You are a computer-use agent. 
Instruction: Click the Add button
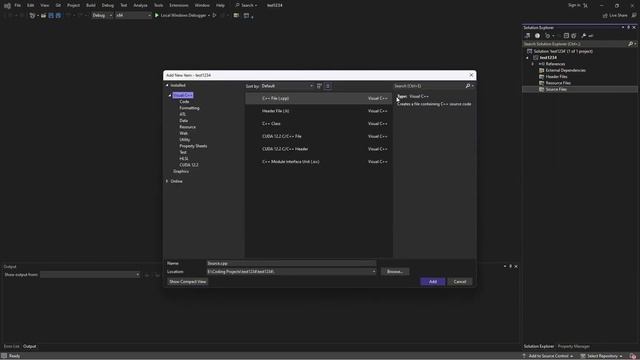pyautogui.click(x=433, y=282)
